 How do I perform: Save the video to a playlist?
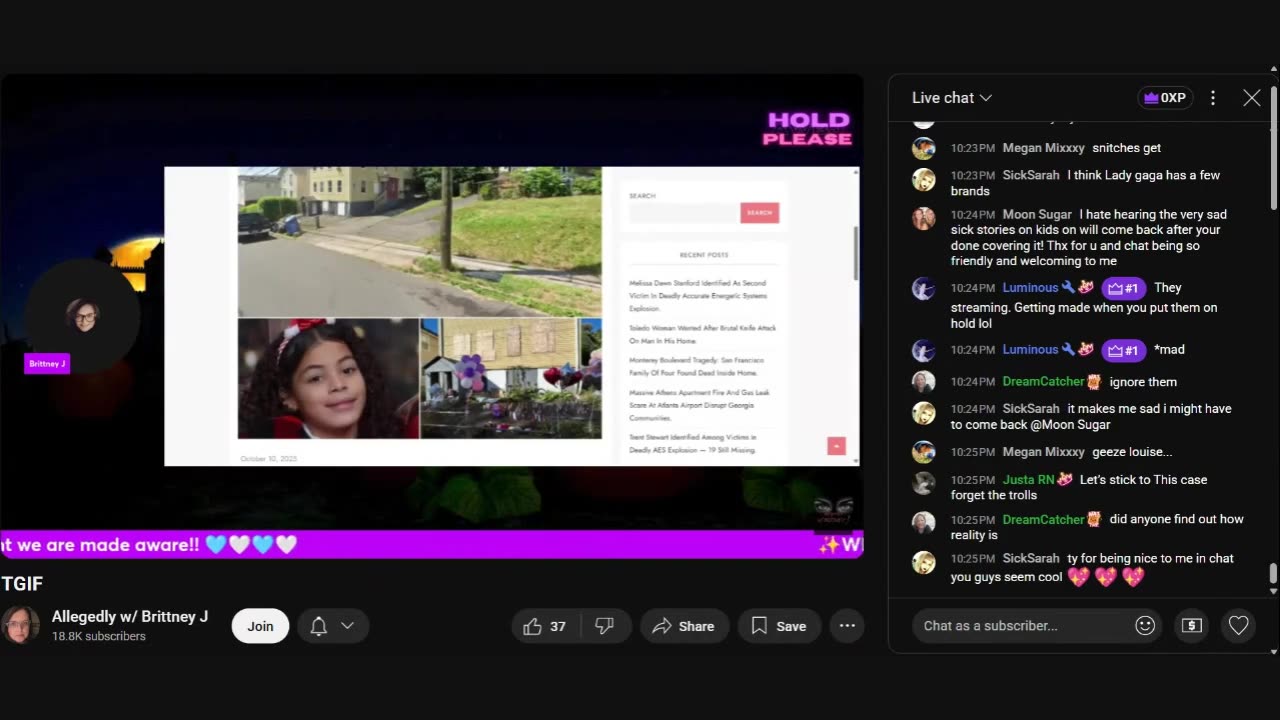coord(778,626)
